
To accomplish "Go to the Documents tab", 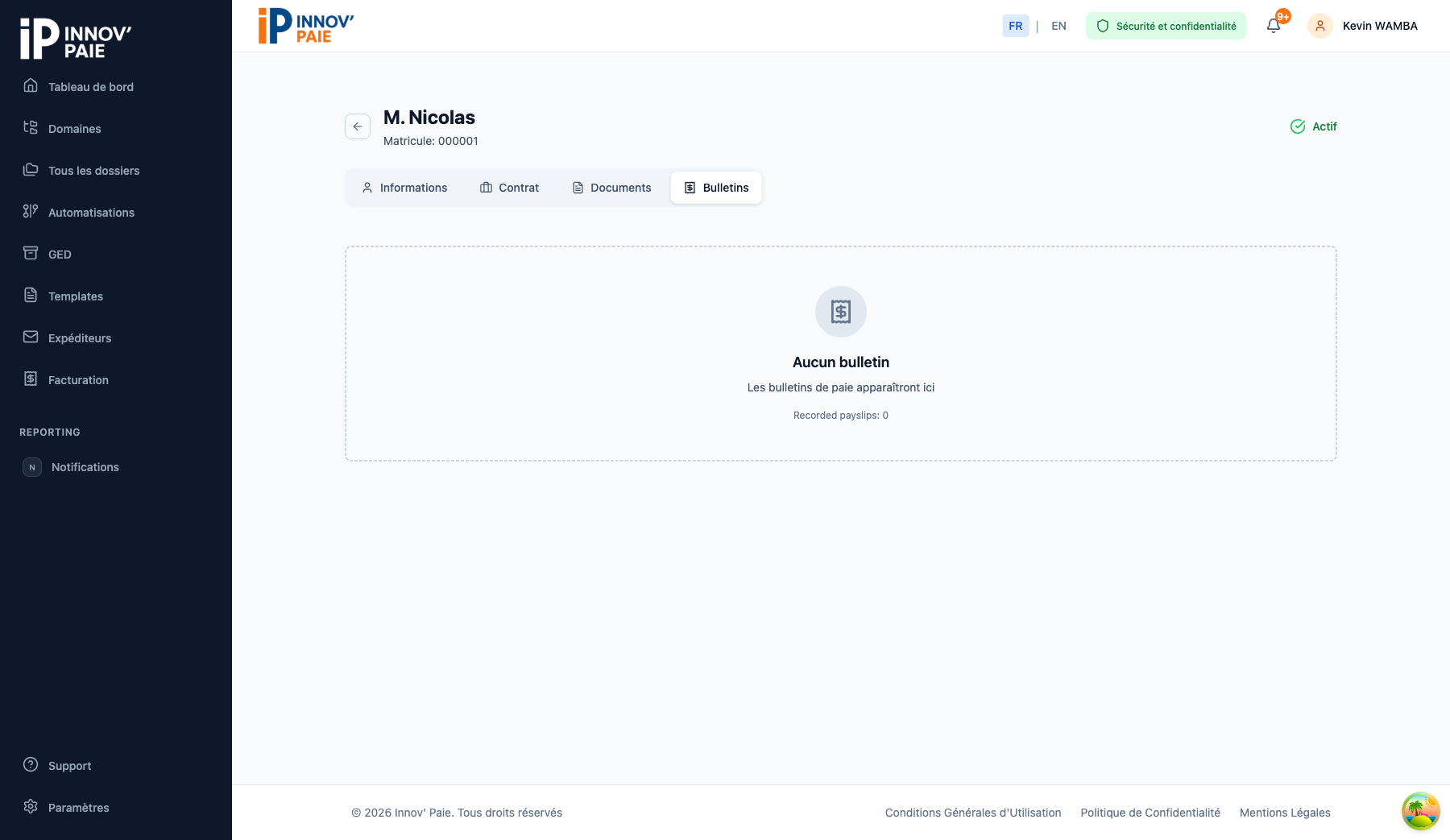I will click(611, 188).
